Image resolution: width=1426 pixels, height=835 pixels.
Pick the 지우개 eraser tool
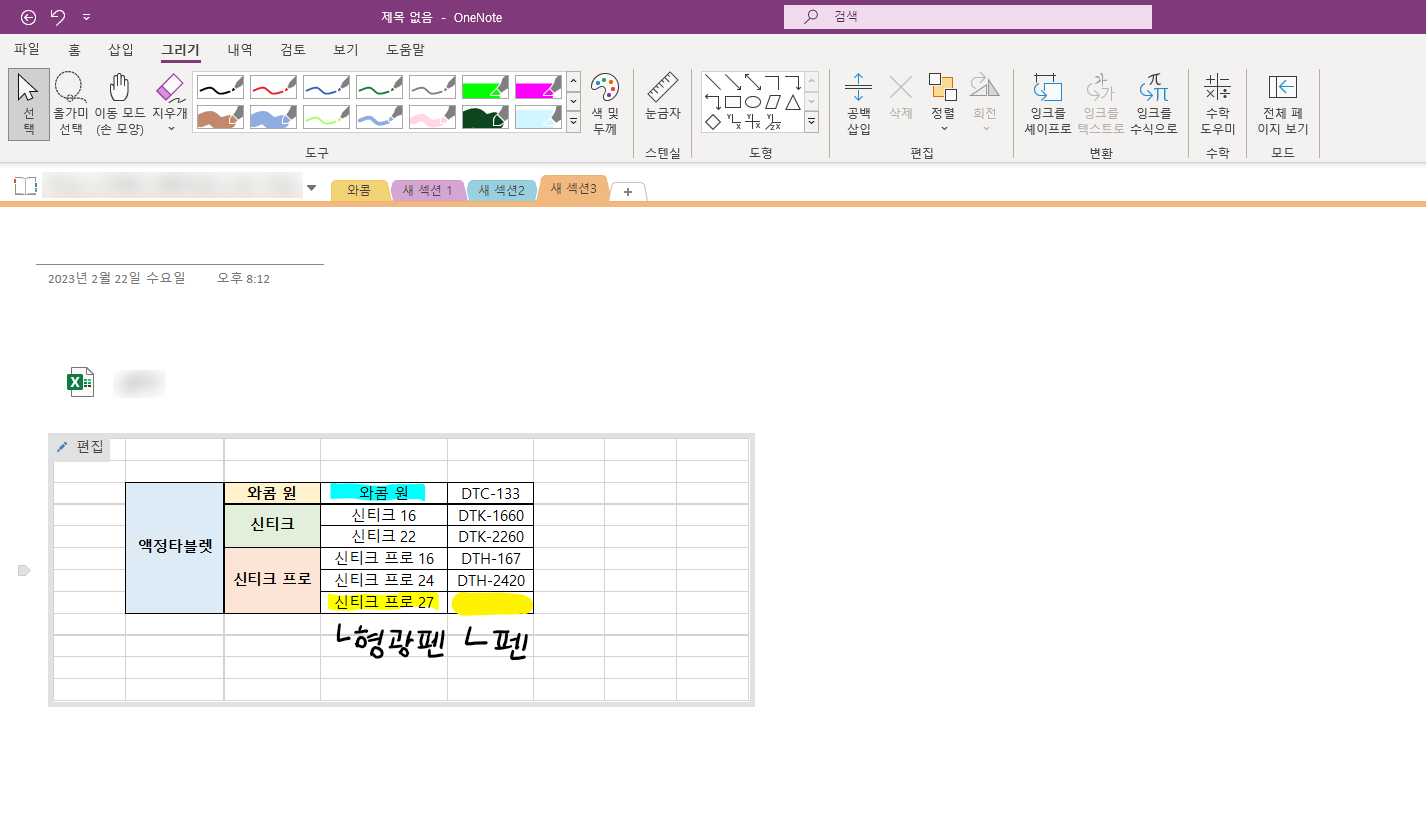pos(170,97)
